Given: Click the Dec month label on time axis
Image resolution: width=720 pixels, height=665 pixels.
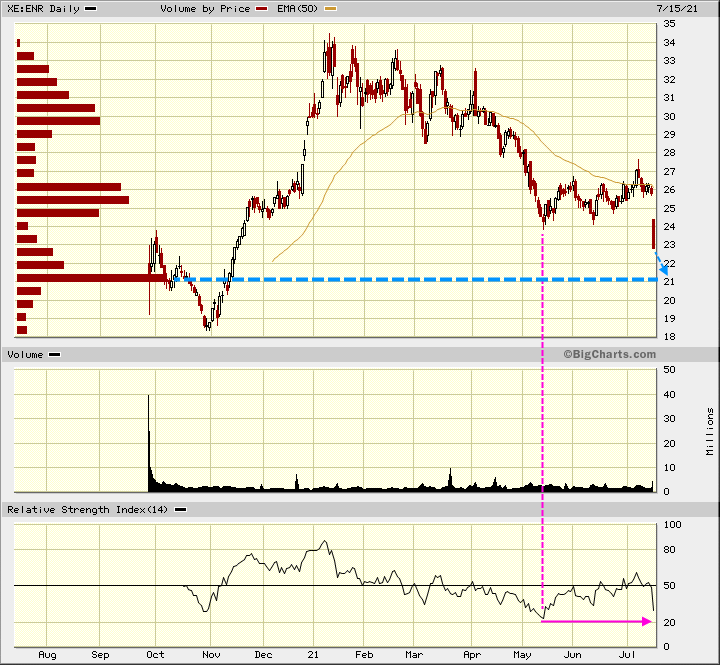Looking at the screenshot, I should pos(264,655).
